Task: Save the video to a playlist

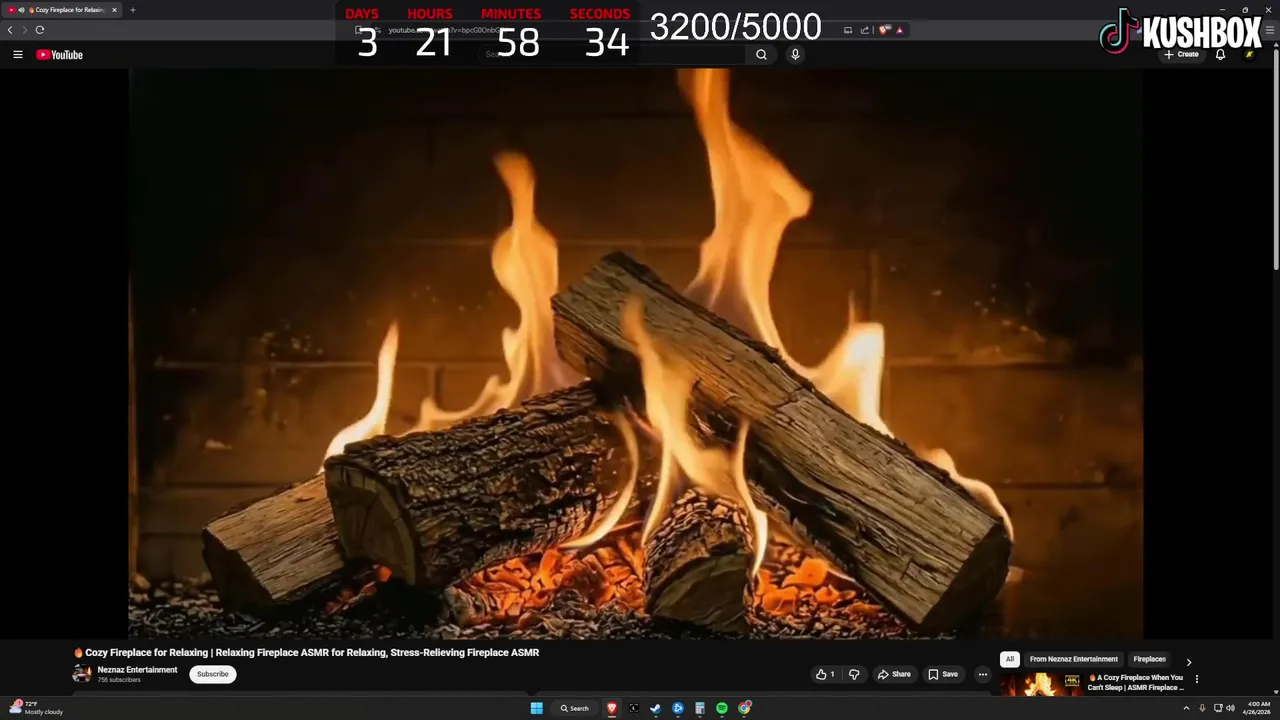Action: (x=943, y=674)
